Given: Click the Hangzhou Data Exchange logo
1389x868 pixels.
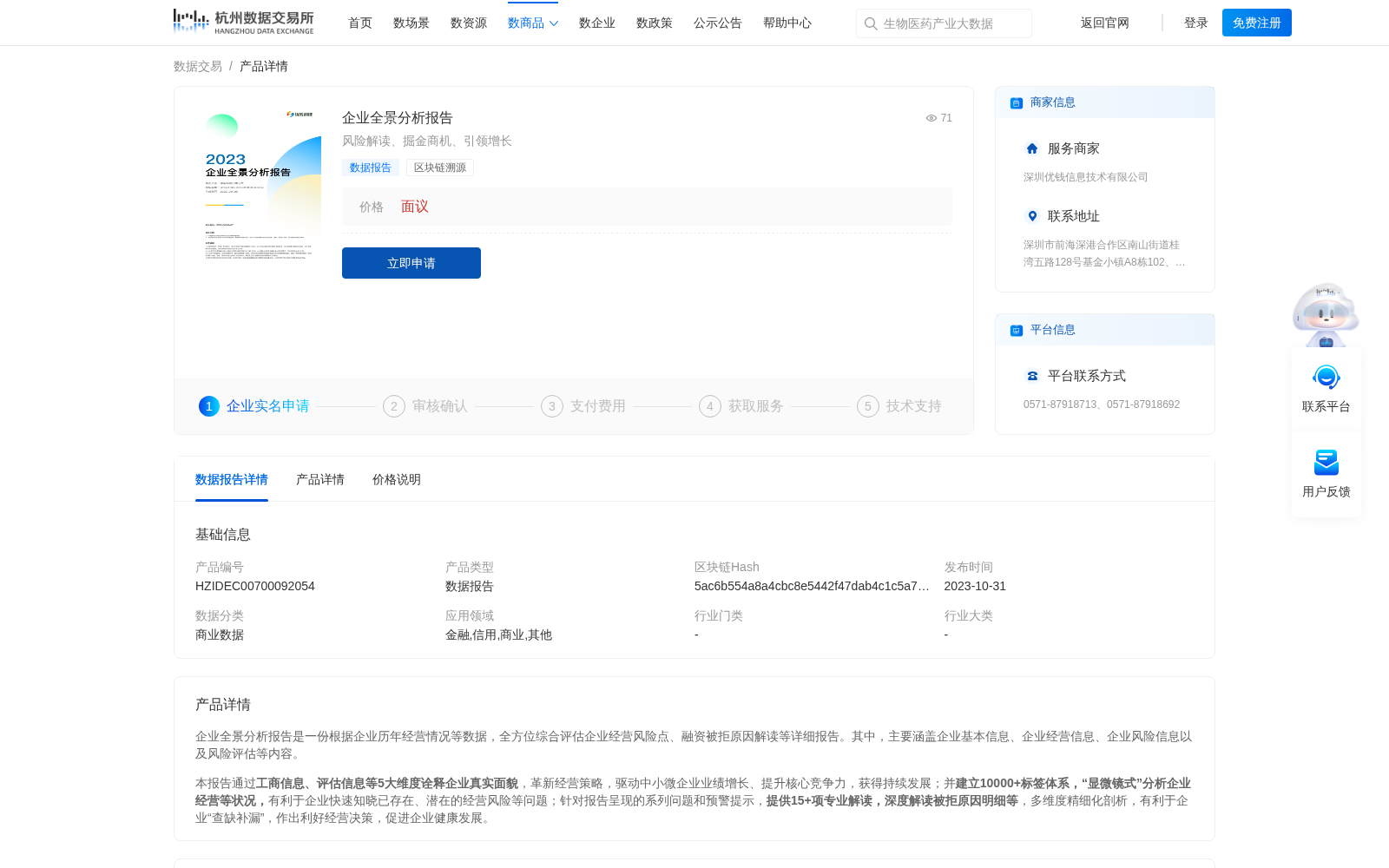Looking at the screenshot, I should [x=243, y=22].
